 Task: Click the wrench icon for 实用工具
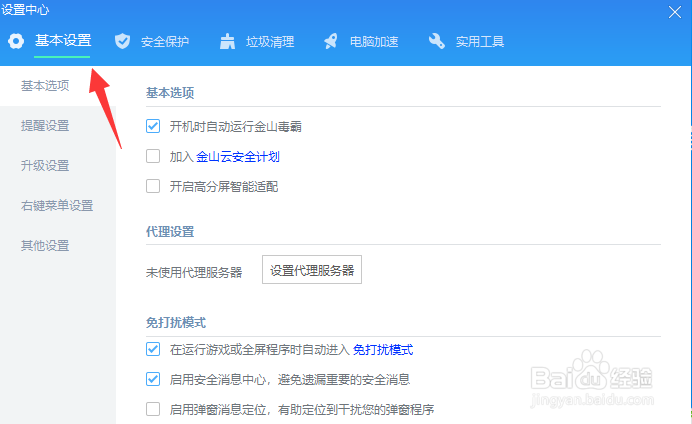[436, 41]
